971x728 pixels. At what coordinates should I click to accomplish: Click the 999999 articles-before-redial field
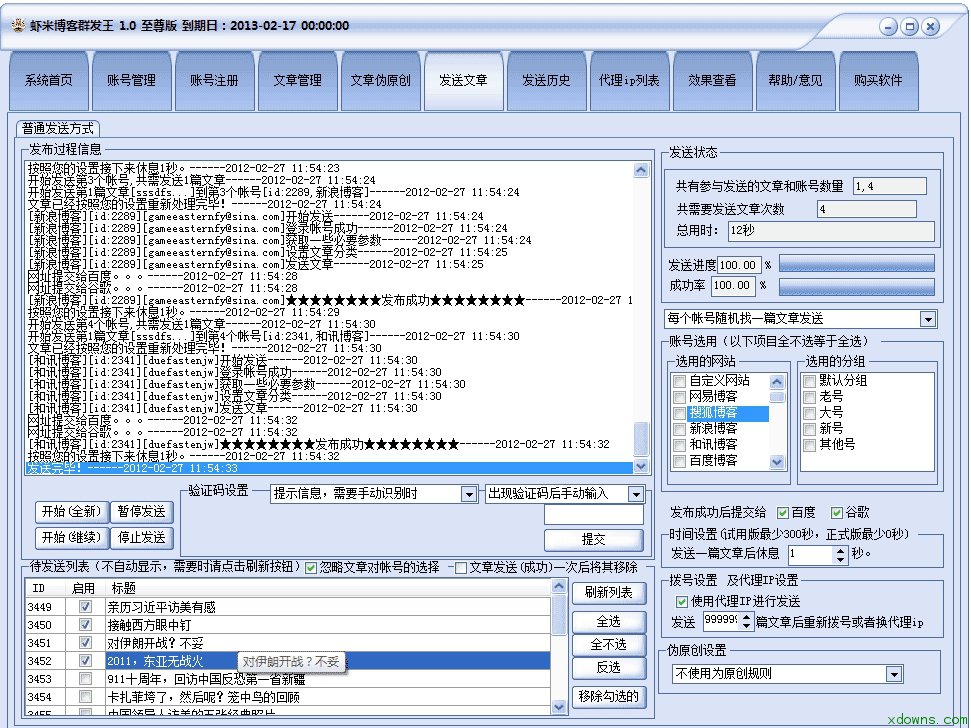tap(721, 620)
